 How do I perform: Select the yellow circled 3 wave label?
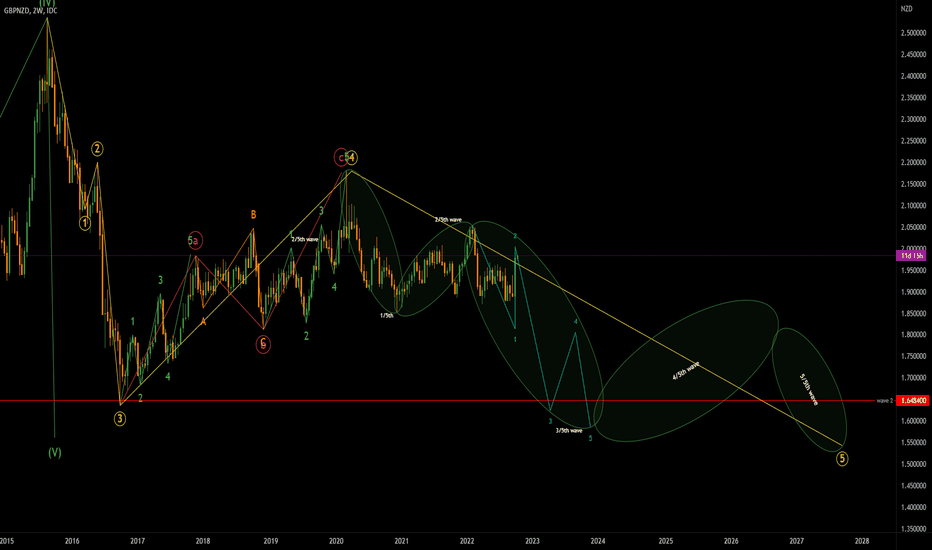click(x=120, y=419)
